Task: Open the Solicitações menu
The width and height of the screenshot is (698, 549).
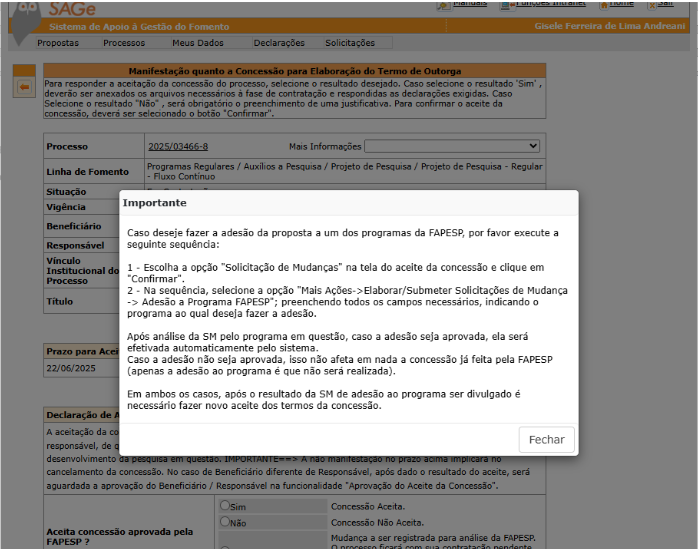Action: click(x=350, y=43)
